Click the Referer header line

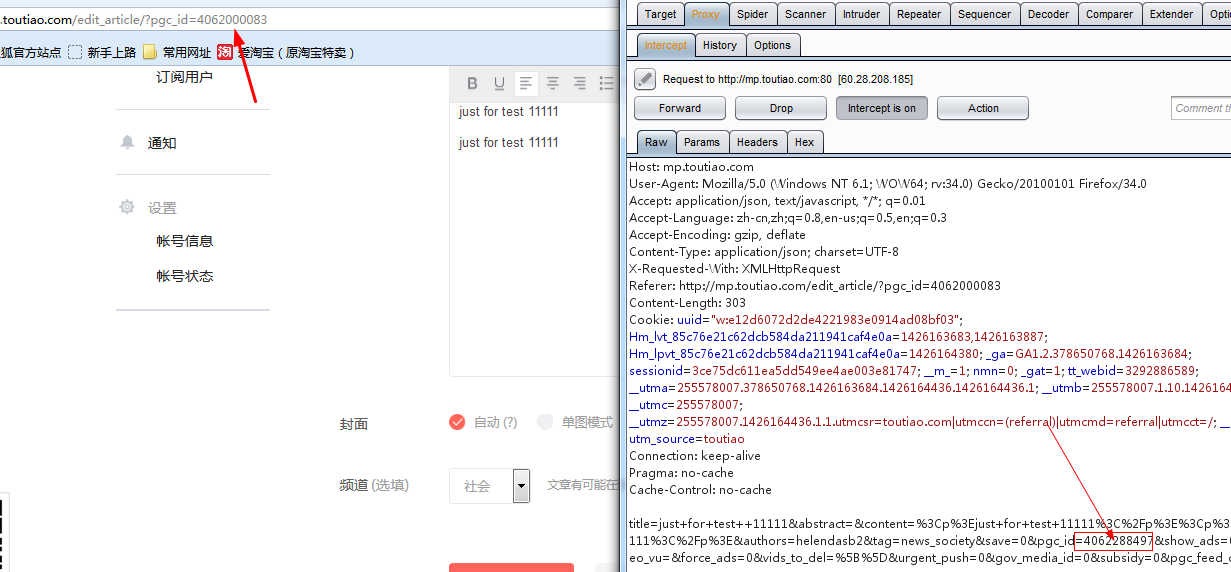(815, 286)
